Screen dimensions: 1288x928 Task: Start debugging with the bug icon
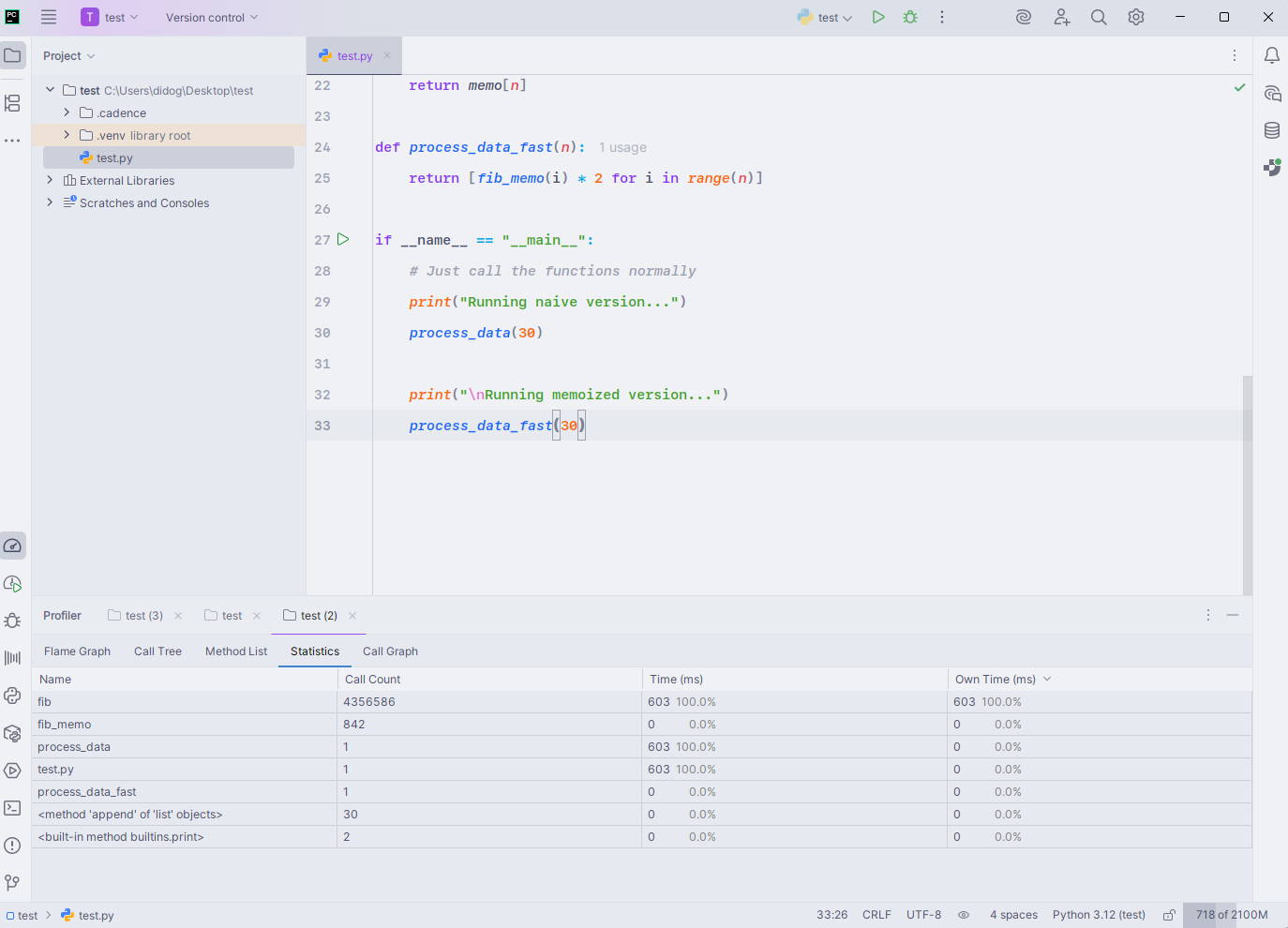[910, 17]
